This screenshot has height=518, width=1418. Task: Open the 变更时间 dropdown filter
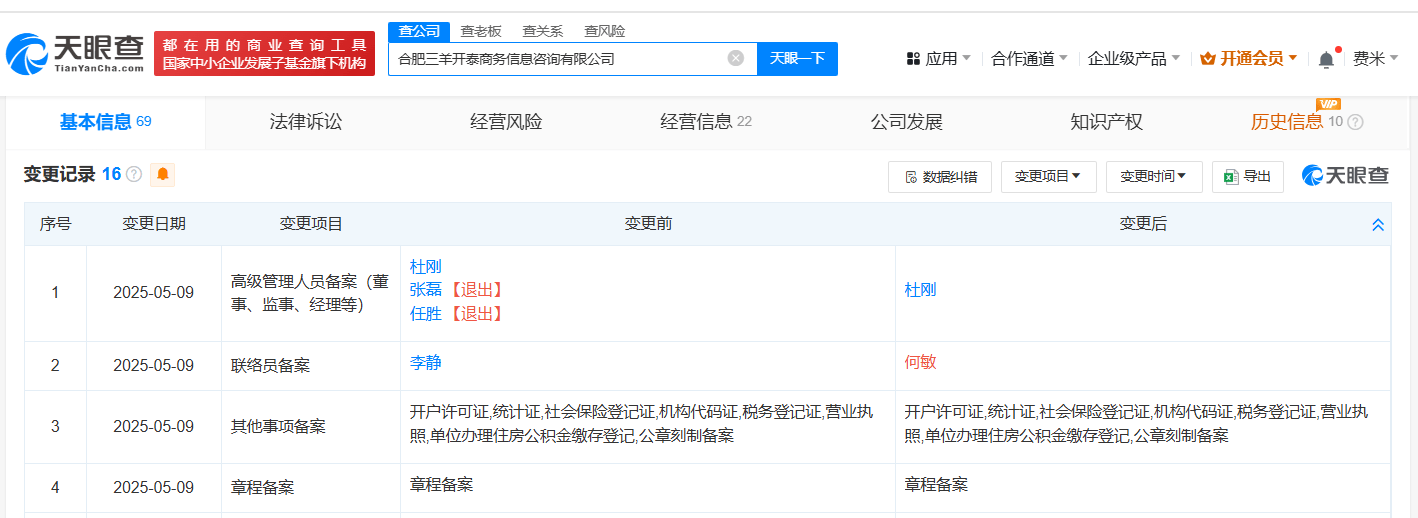tap(1153, 177)
